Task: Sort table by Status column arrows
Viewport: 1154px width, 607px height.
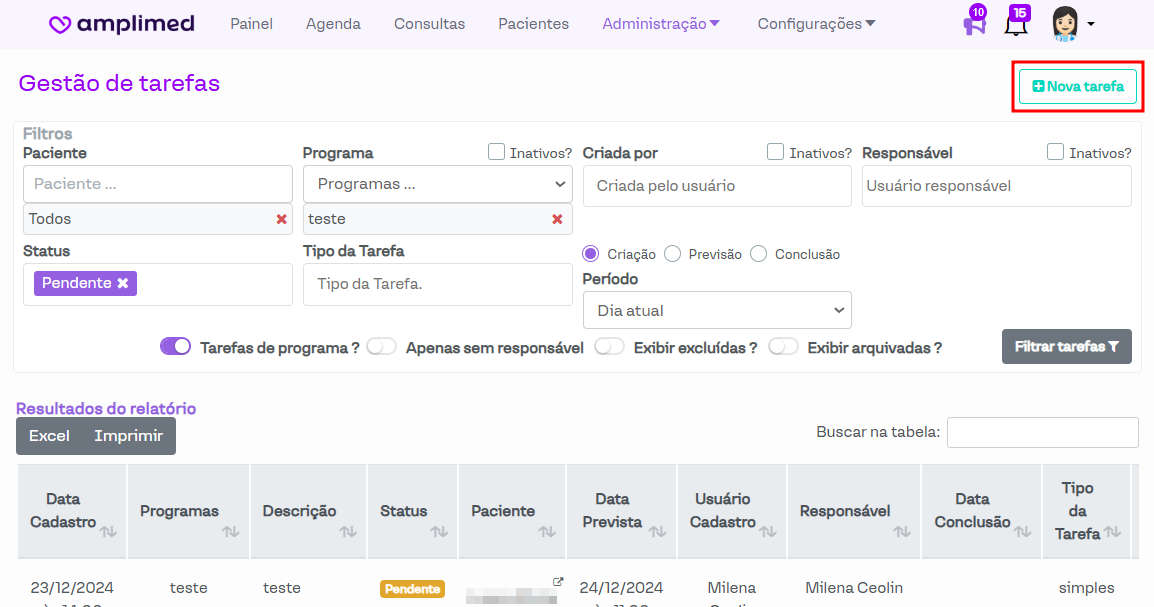Action: 439,531
